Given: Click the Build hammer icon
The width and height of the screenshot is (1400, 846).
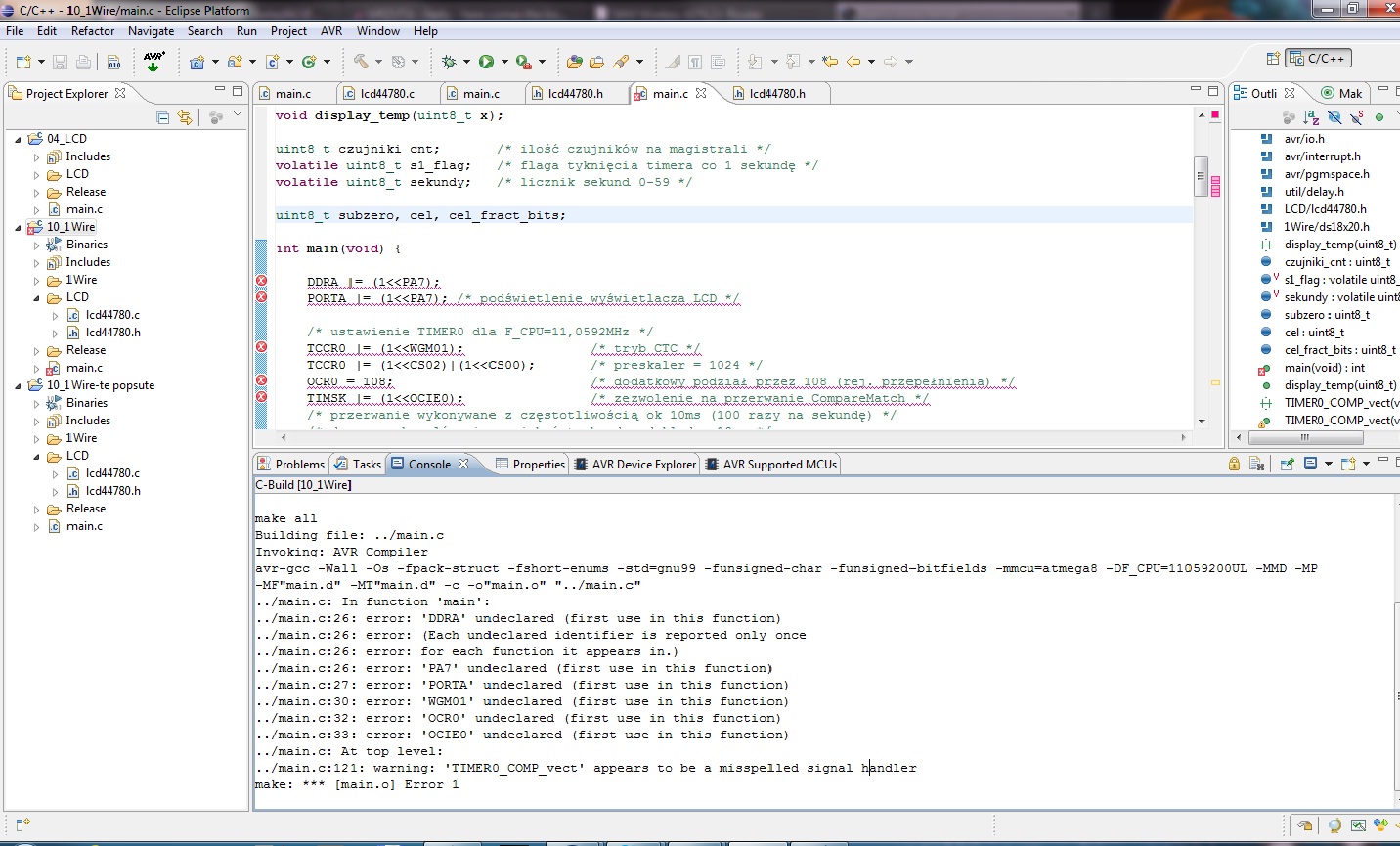Looking at the screenshot, I should click(361, 61).
